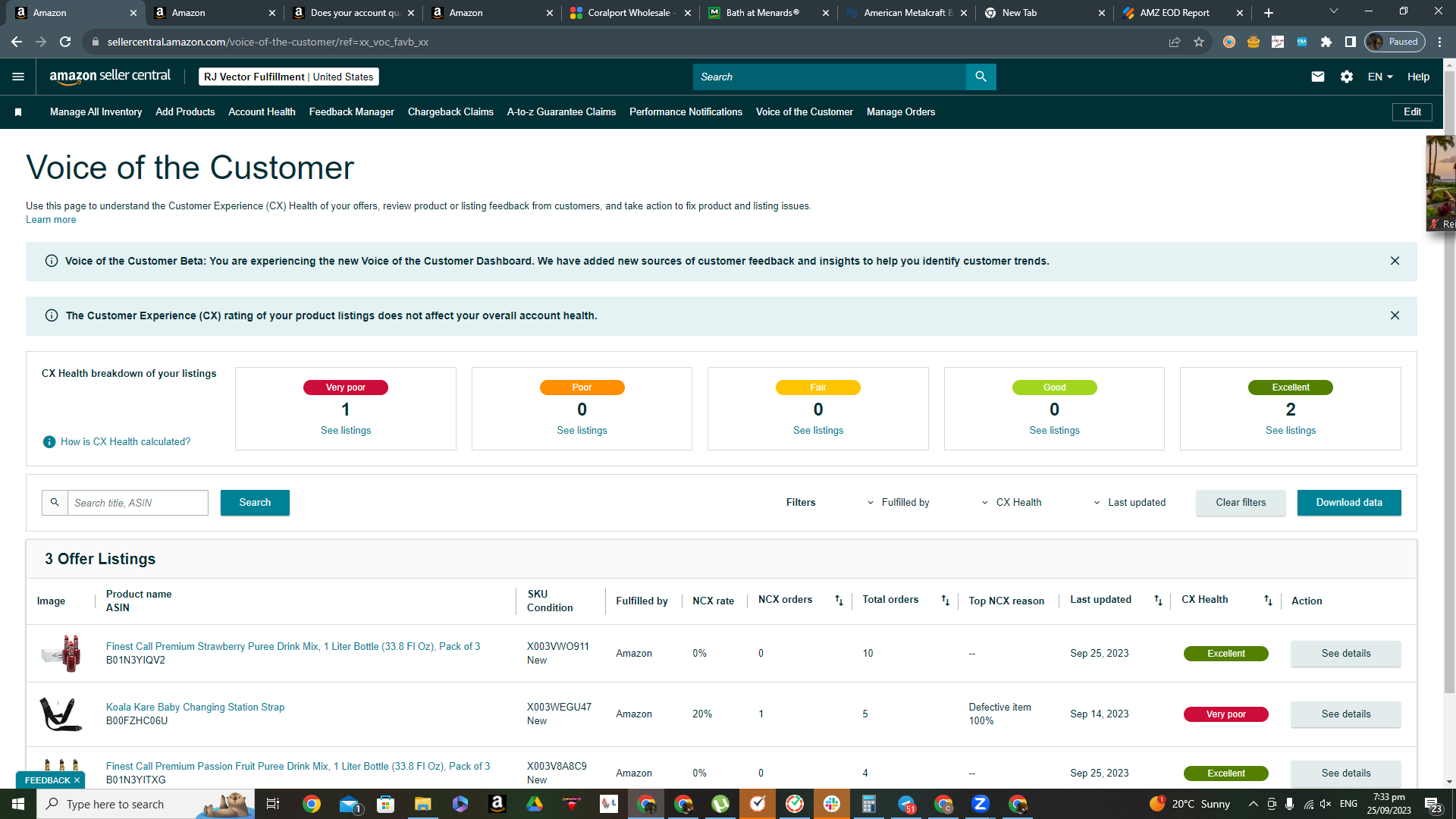Click See details for Koala Kare Strap

tap(1346, 714)
